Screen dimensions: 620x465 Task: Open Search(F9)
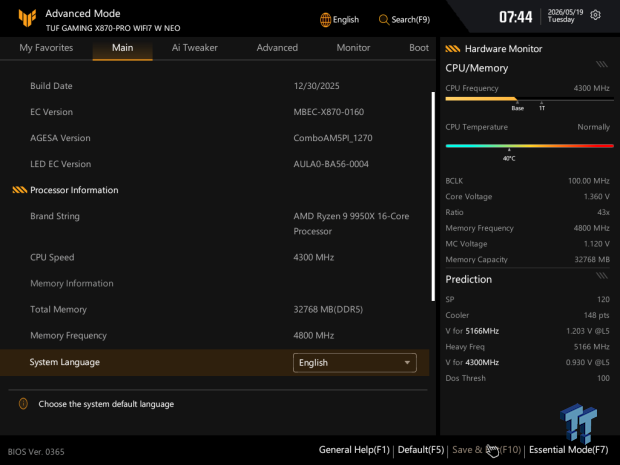click(404, 19)
